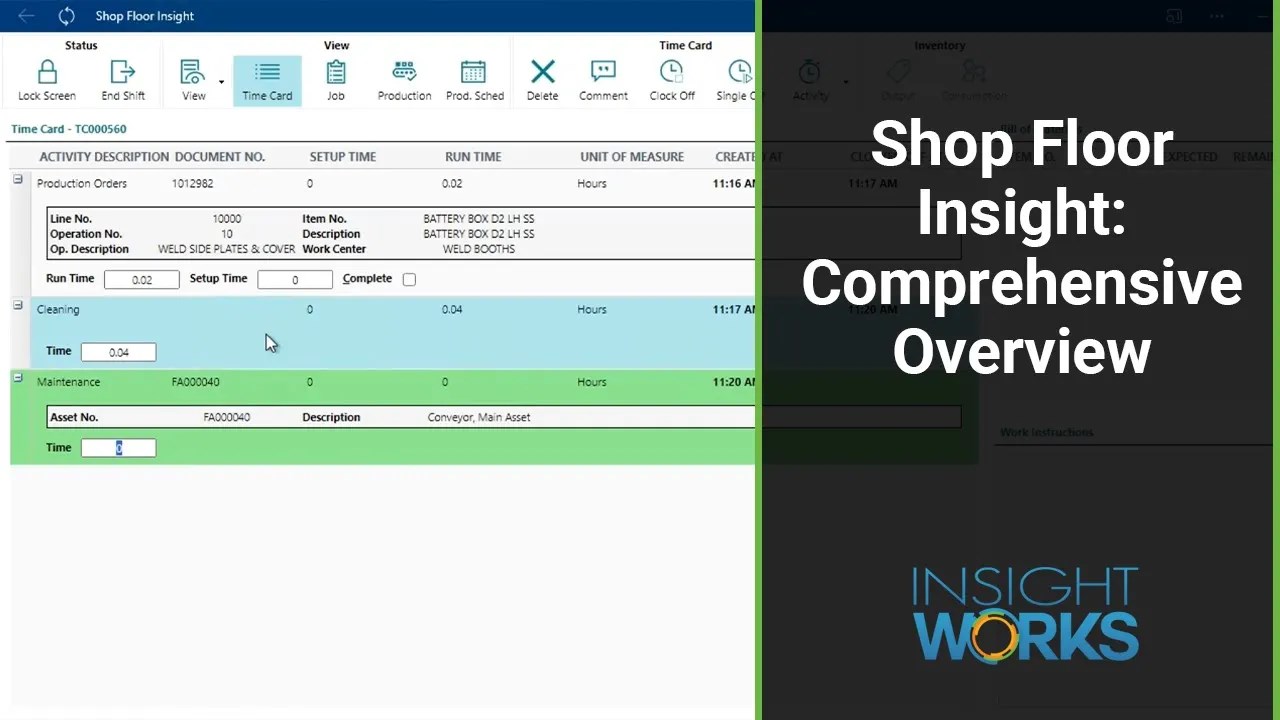
Task: Select the Cleaning activity row label
Action: [58, 310]
